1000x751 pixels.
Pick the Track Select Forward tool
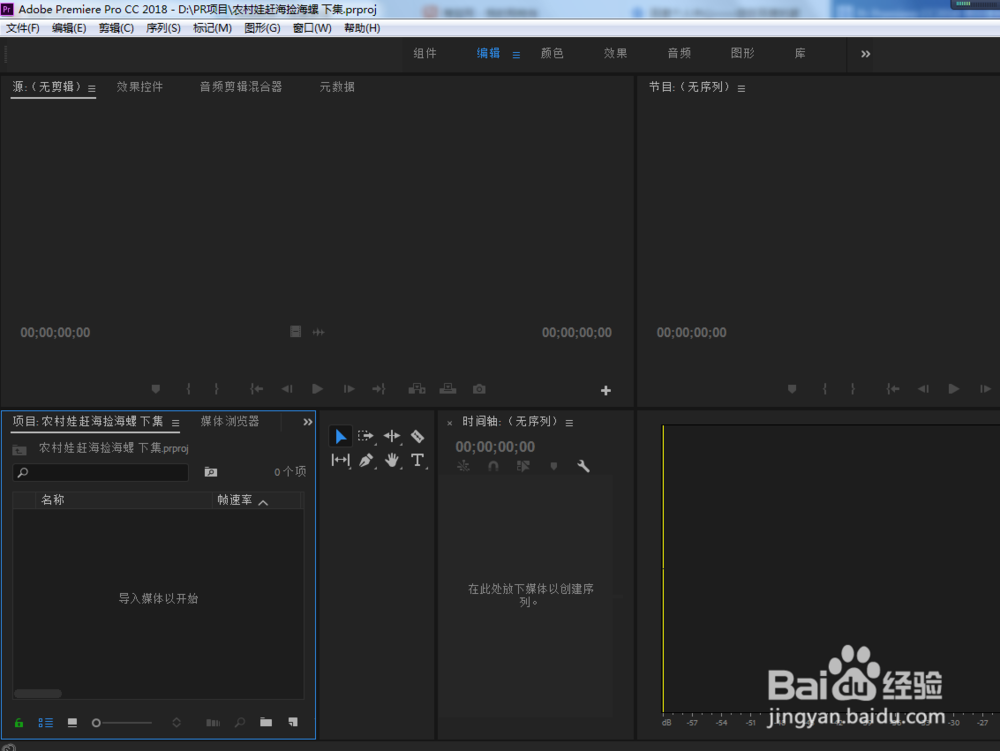pos(366,436)
